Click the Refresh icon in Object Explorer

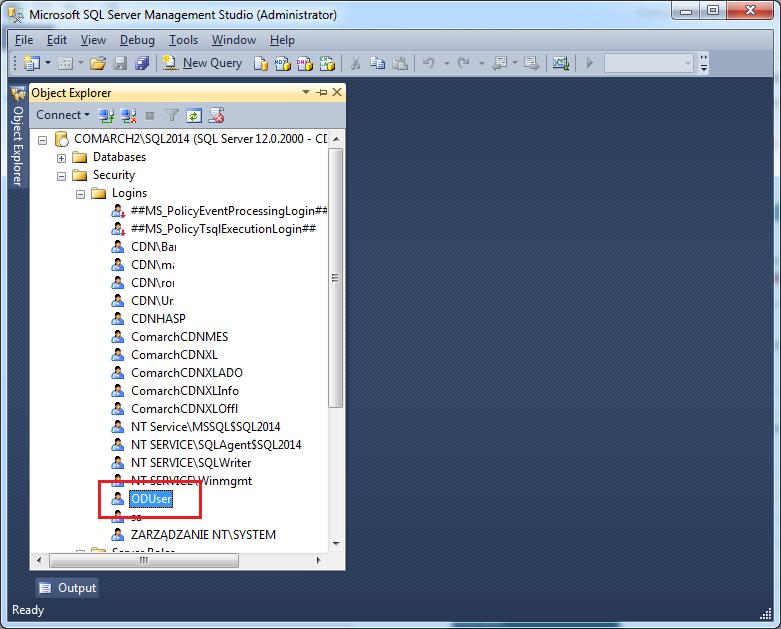194,116
